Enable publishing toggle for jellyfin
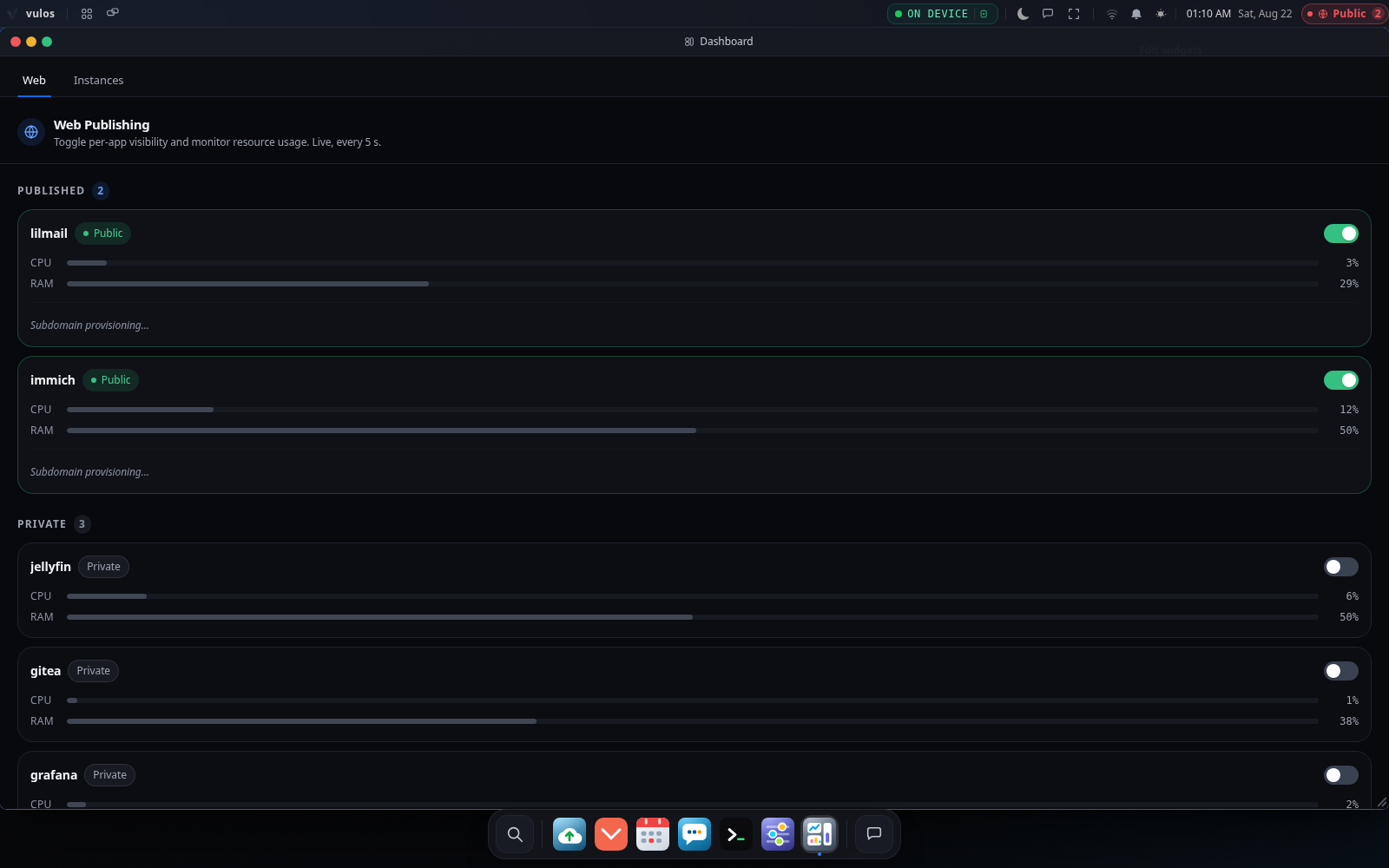The height and width of the screenshot is (868, 1389). (1341, 567)
